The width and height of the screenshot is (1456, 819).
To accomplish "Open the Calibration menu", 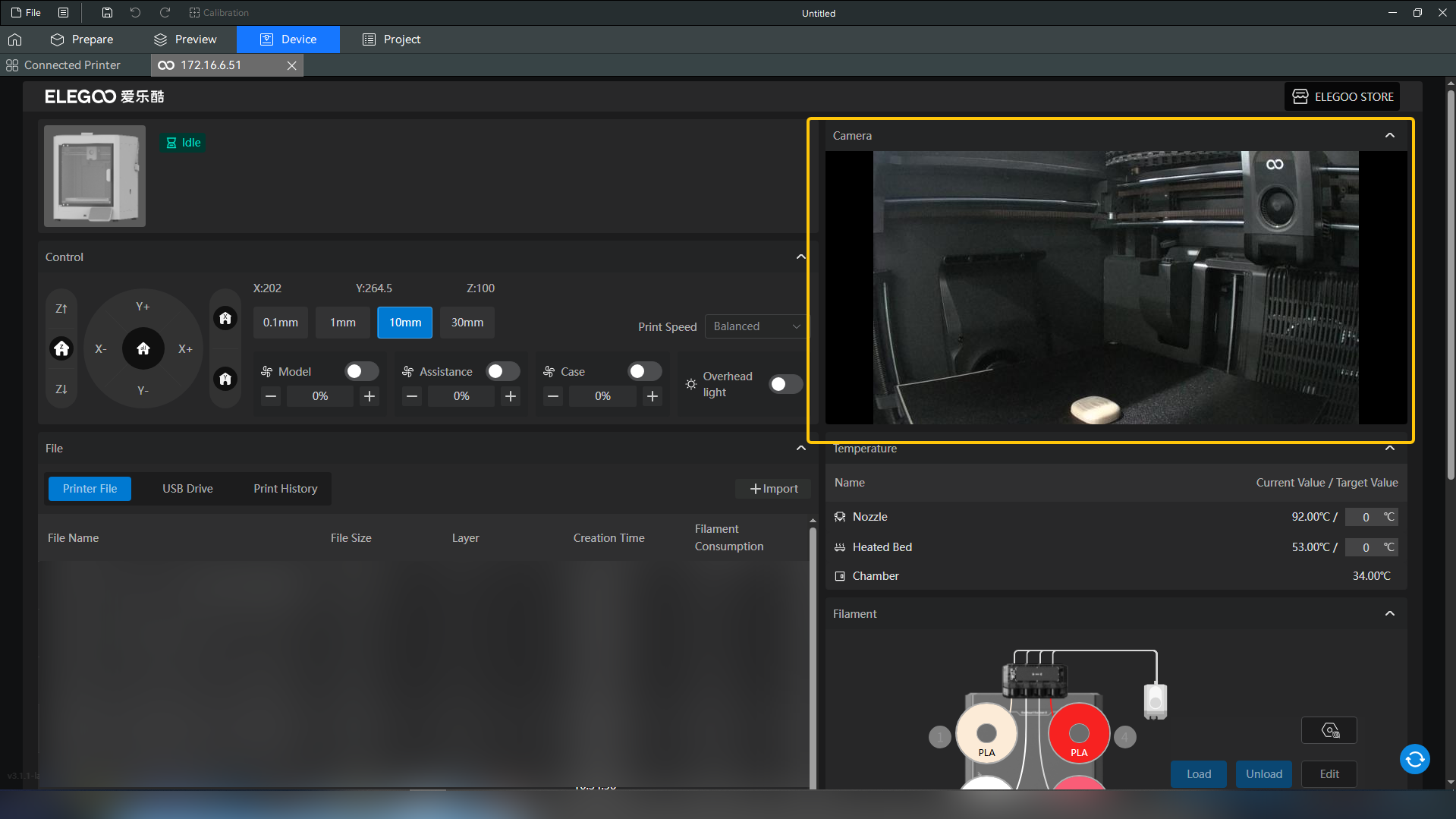I will point(219,12).
